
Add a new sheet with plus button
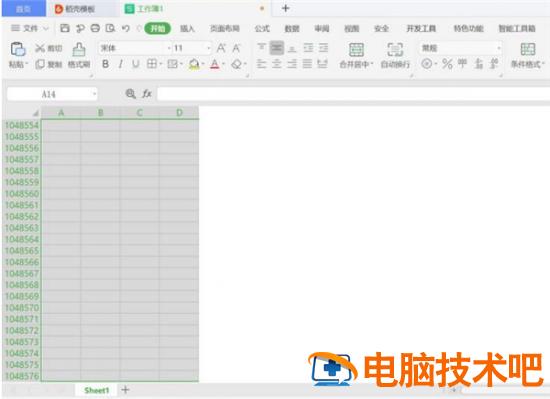point(125,390)
